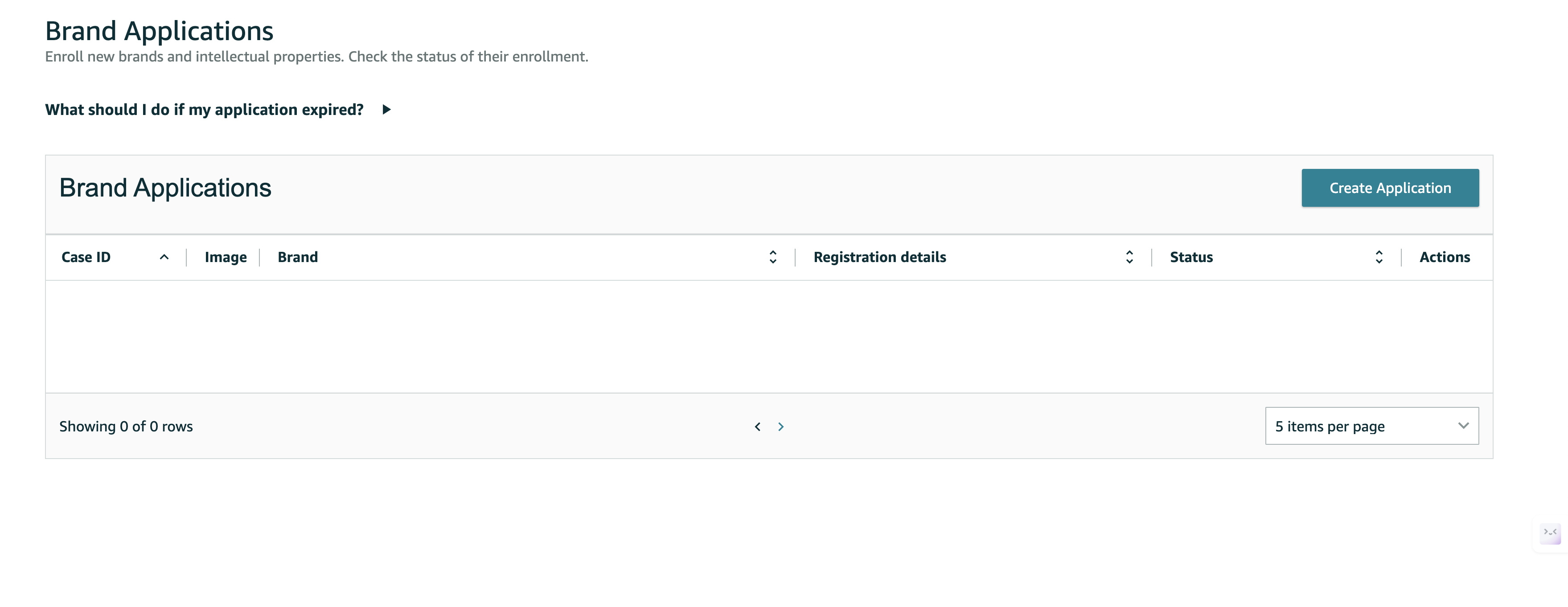The image size is (1568, 607).
Task: Go to previous page with left arrow
Action: click(757, 427)
